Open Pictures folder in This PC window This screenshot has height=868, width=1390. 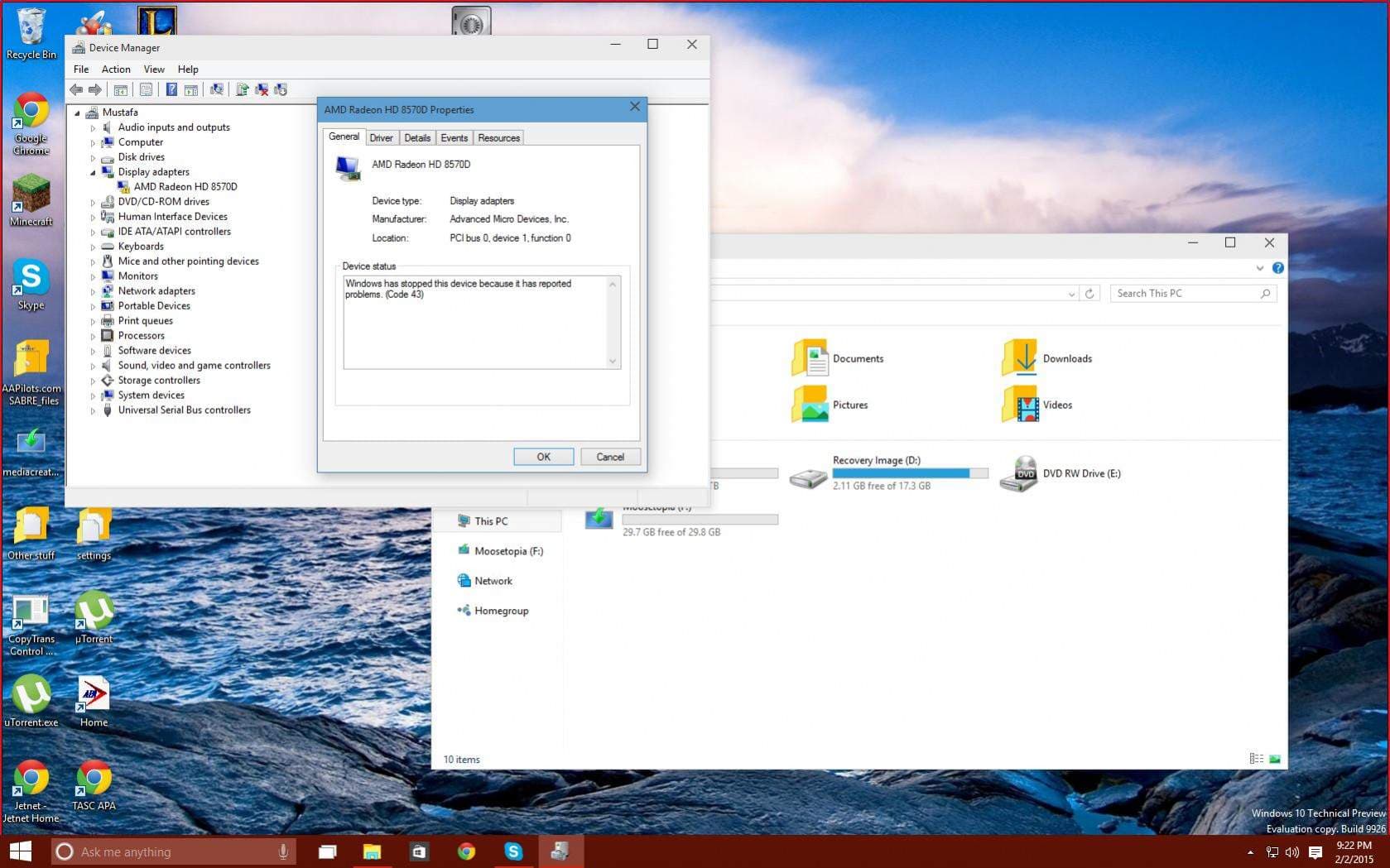coord(830,405)
